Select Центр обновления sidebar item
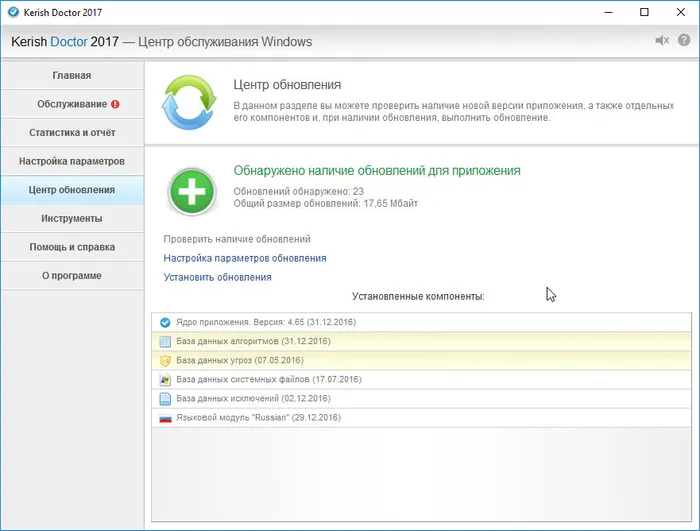 (72, 190)
